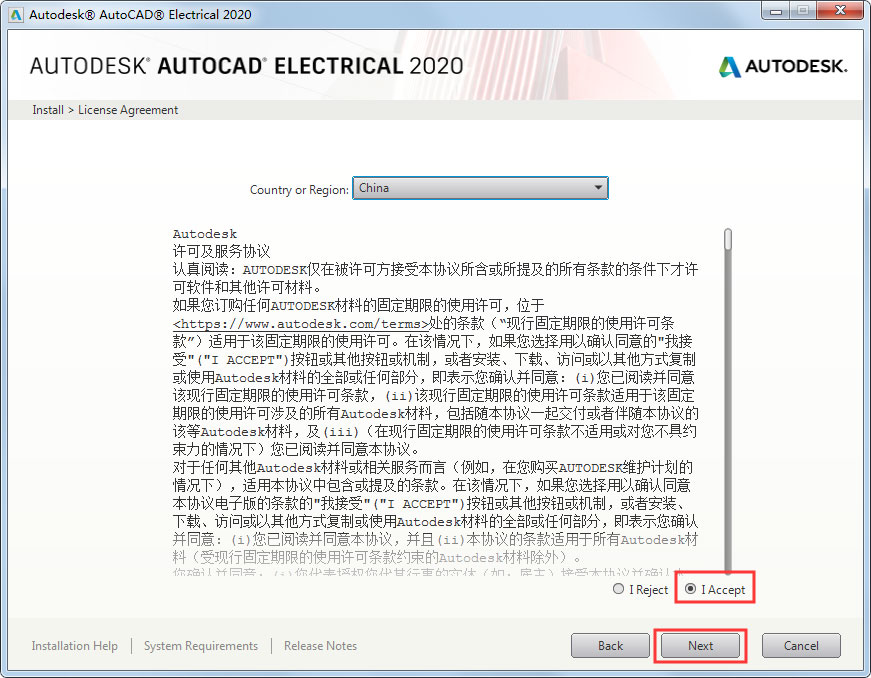
Task: Click the Install breadcrumb link
Action: tap(47, 109)
